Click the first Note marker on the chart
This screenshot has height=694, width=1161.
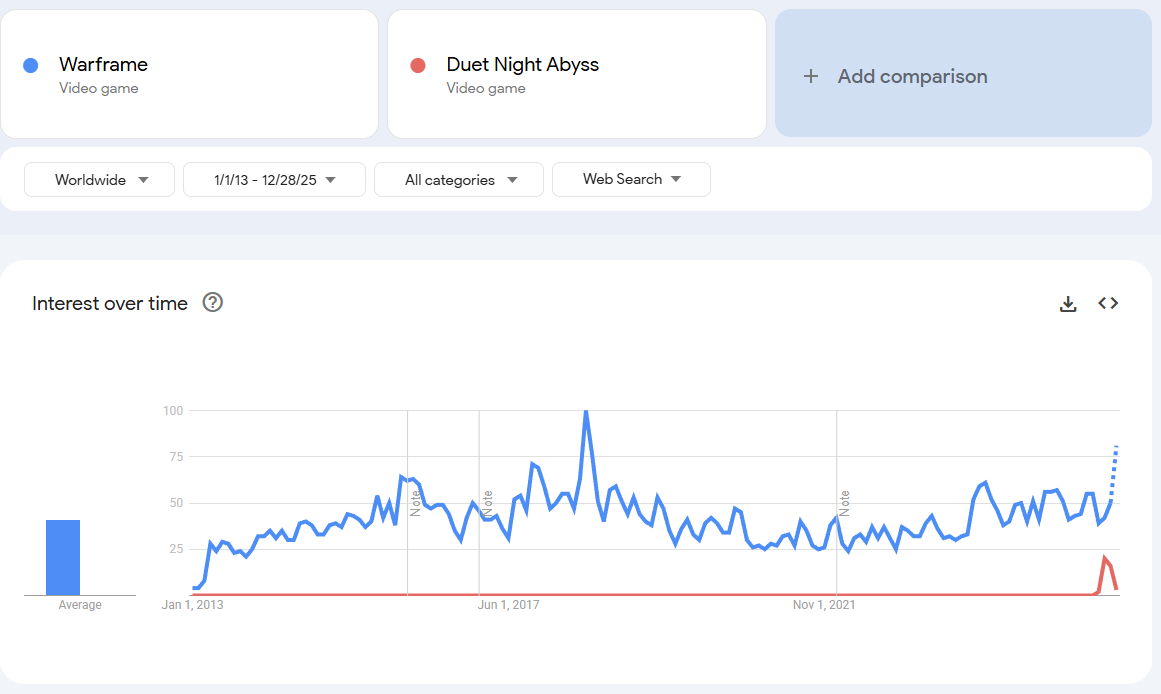click(x=415, y=504)
